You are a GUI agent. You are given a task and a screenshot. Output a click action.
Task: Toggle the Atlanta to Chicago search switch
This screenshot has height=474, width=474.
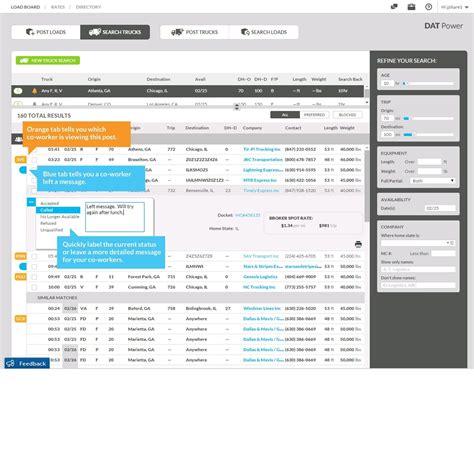click(x=18, y=91)
